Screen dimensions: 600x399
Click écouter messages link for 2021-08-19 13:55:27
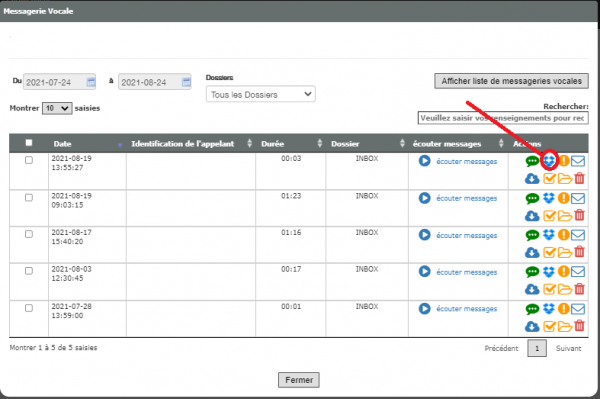466,161
